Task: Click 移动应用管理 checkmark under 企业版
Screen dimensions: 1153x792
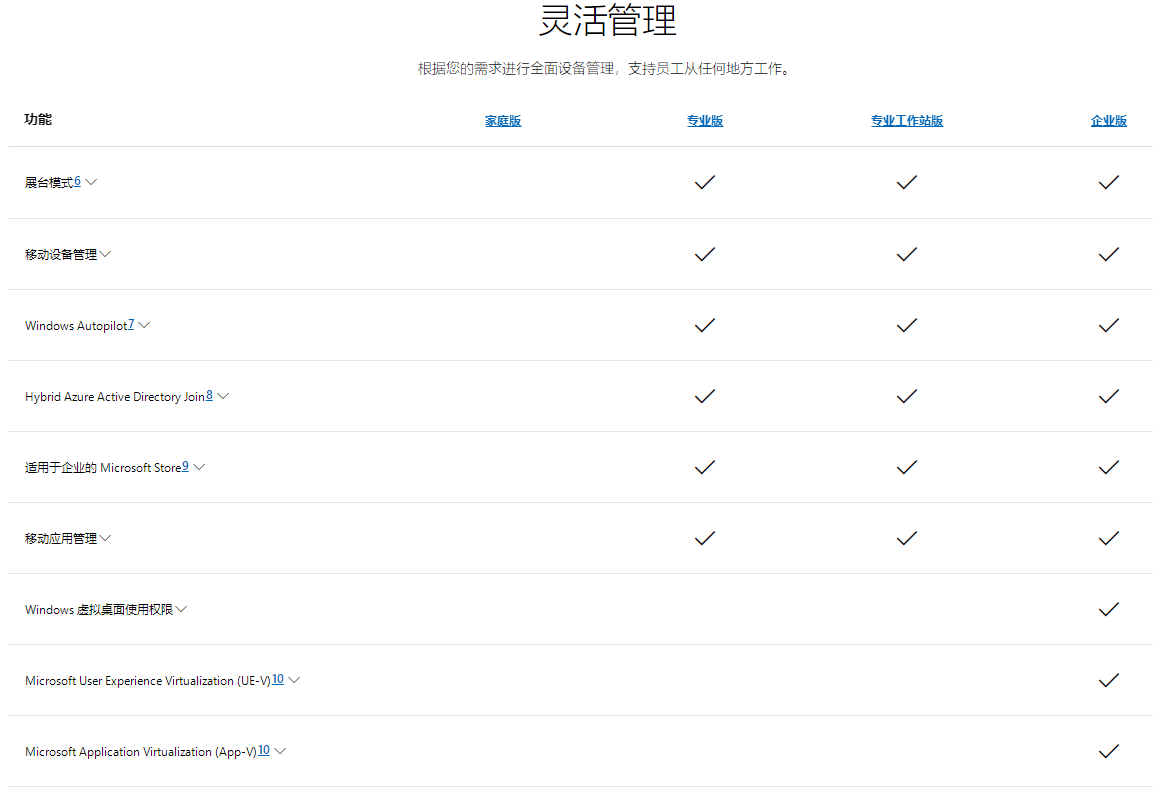Action: tap(1109, 538)
